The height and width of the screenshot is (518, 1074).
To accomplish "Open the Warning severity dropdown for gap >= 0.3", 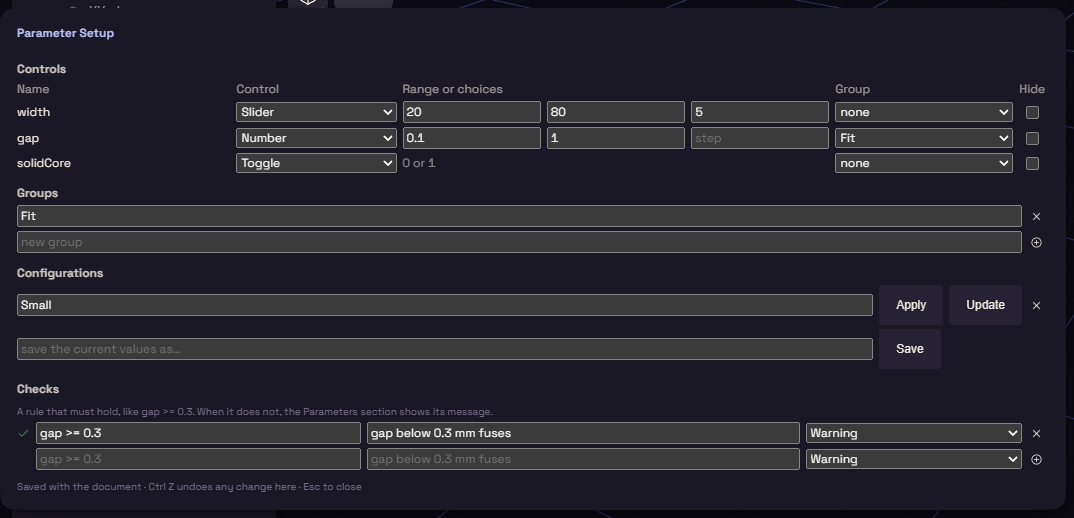I will click(913, 433).
